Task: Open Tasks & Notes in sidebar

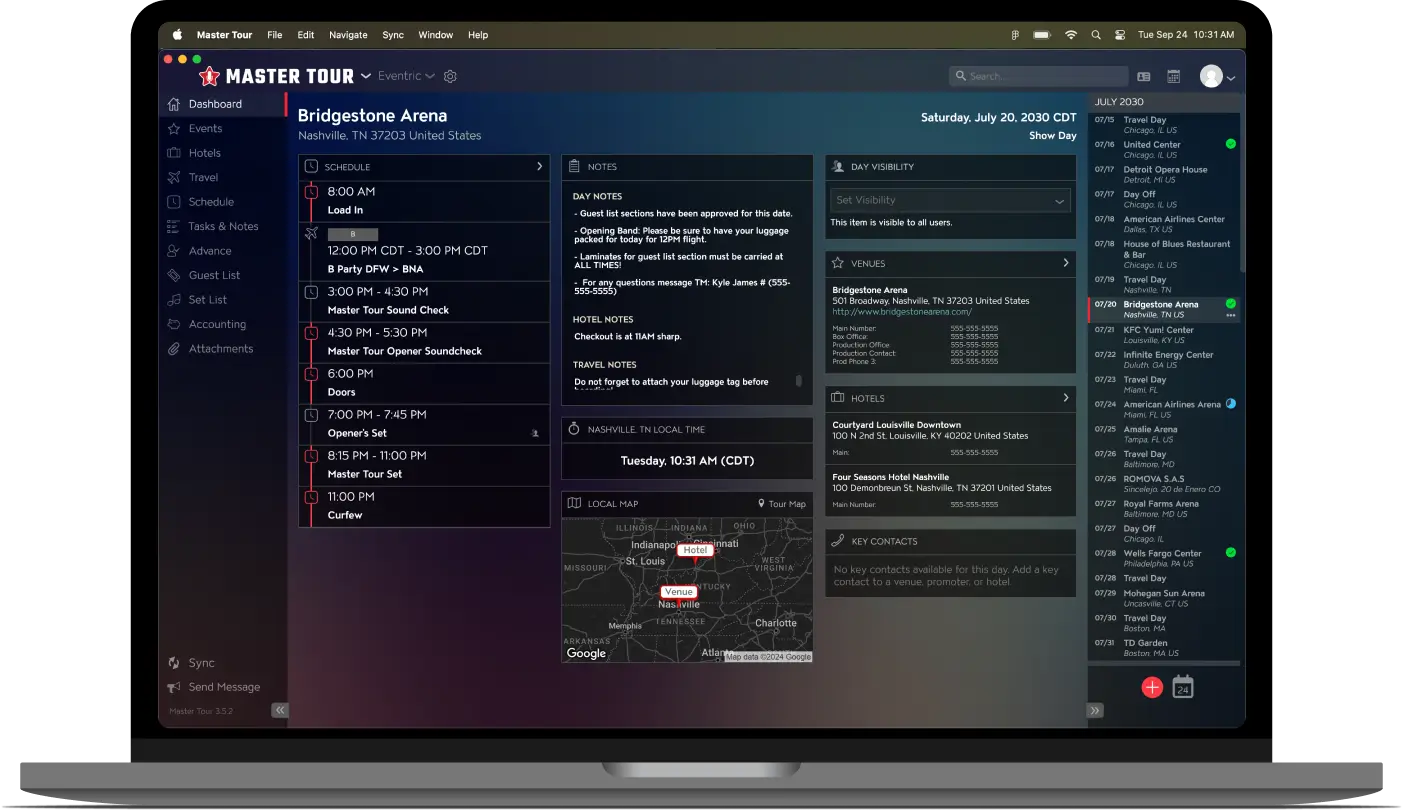Action: coord(222,226)
